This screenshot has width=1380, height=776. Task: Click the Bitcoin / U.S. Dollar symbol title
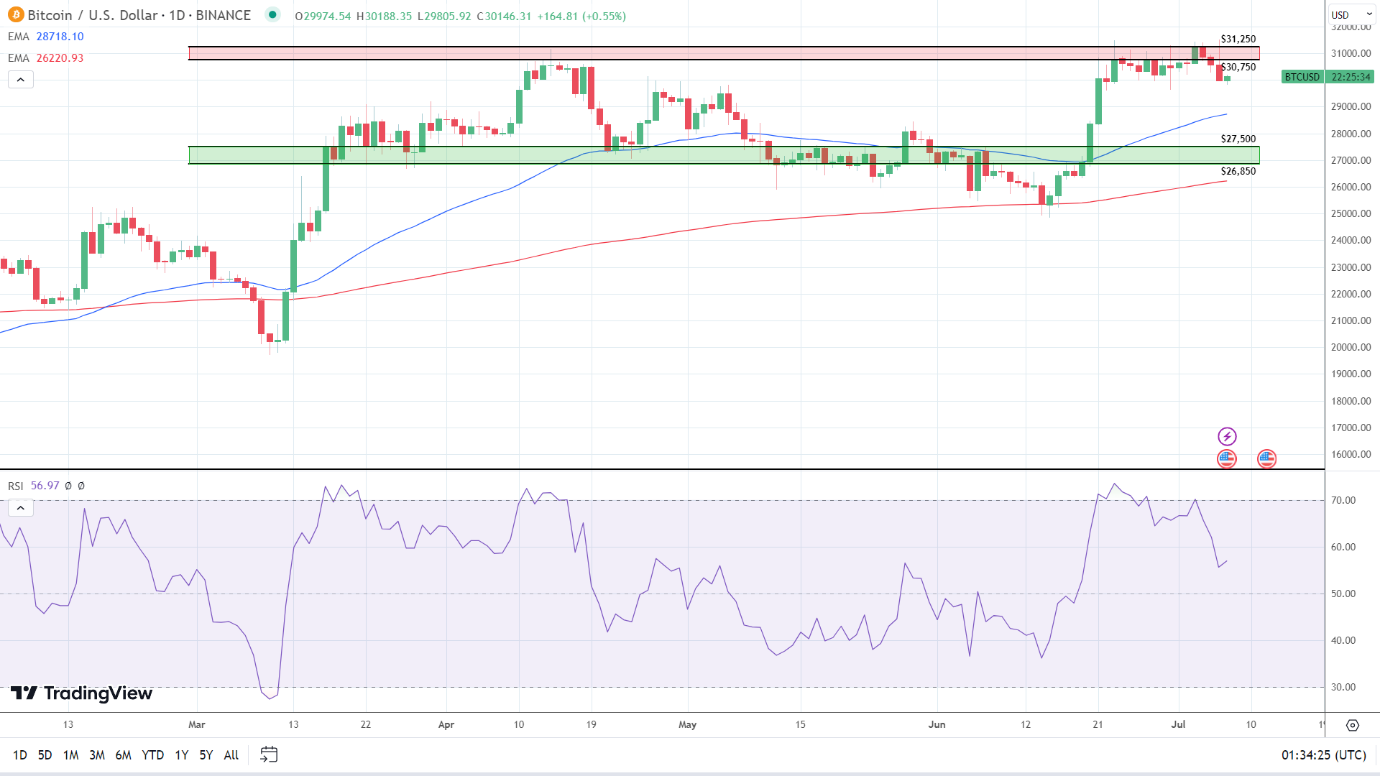(139, 15)
